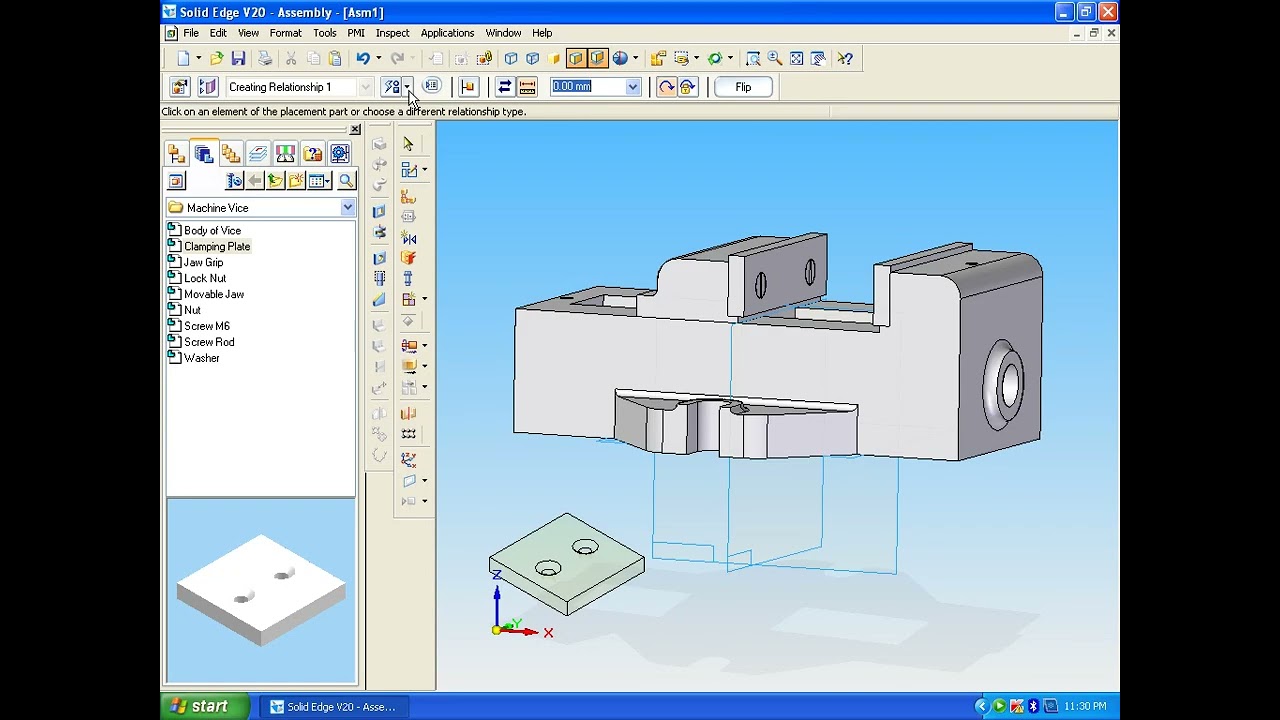The height and width of the screenshot is (720, 1280).
Task: Click the coordinate system icon in the vertical toolbar
Action: tap(408, 459)
